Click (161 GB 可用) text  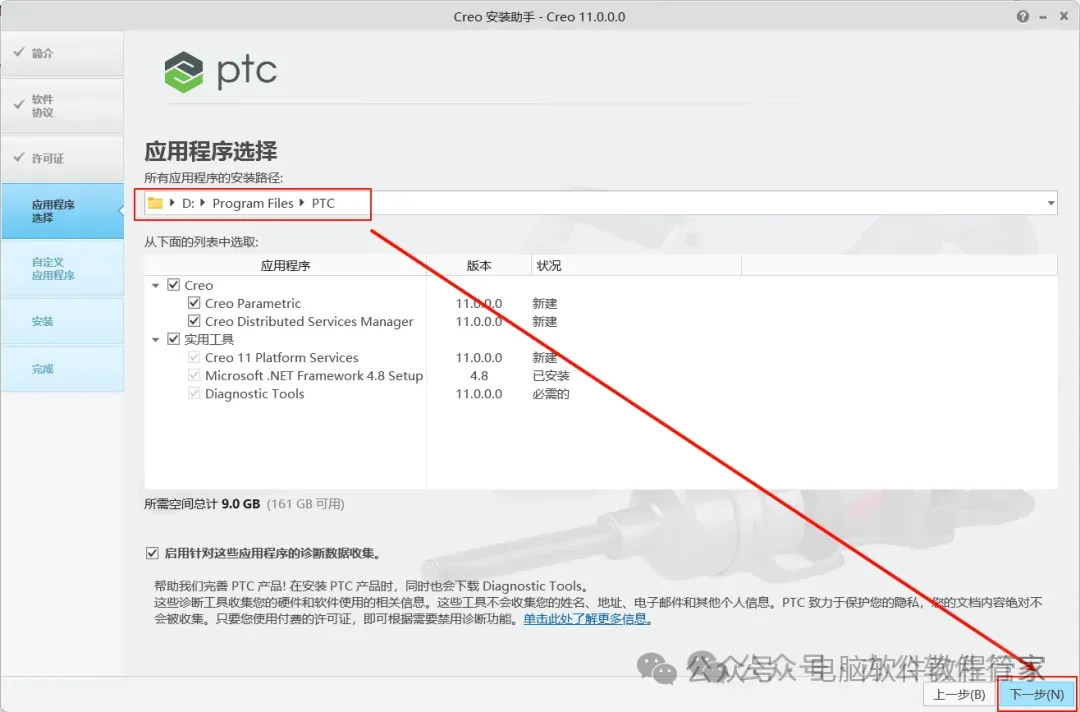[x=305, y=503]
